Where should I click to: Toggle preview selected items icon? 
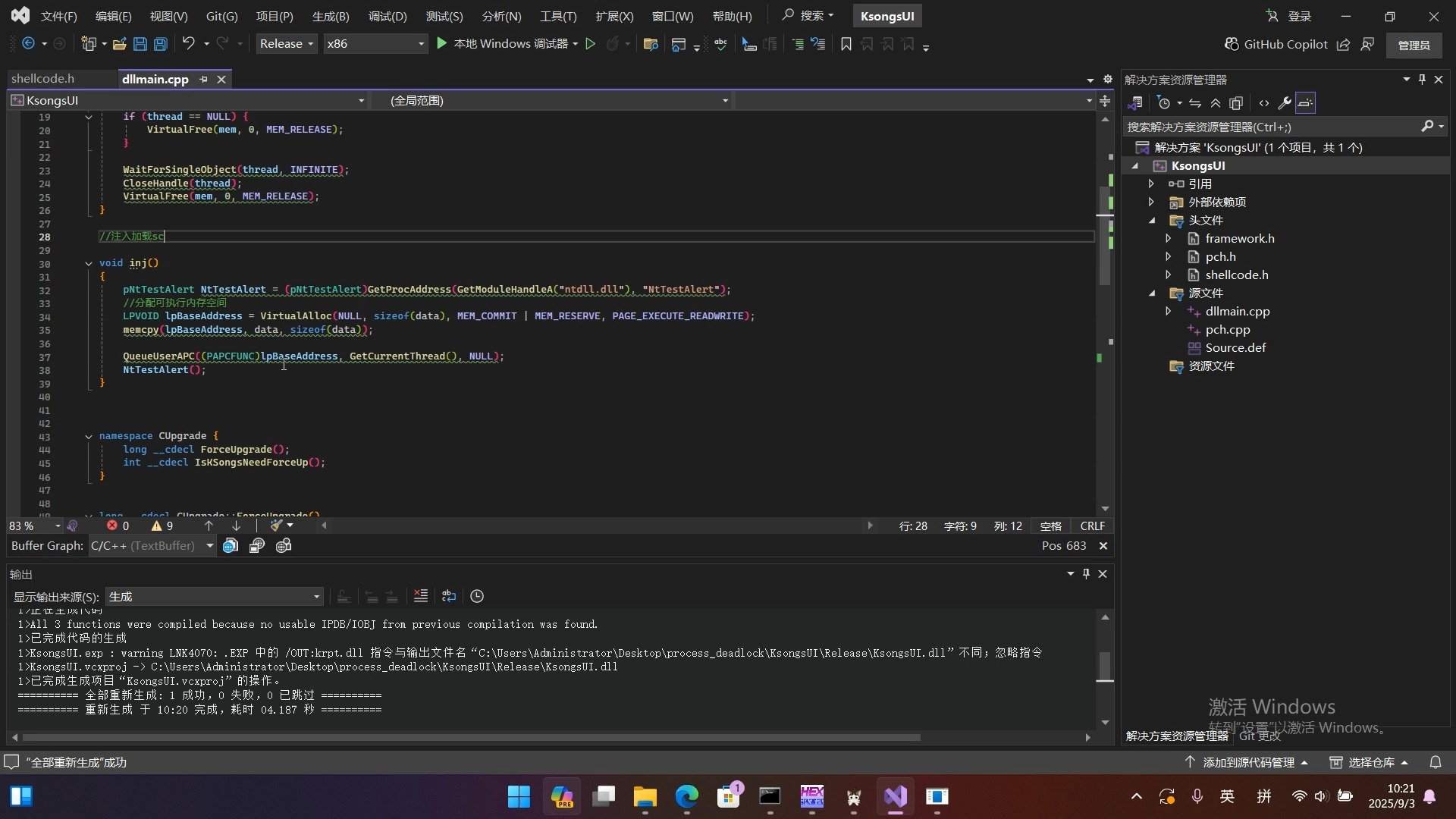pyautogui.click(x=1305, y=103)
